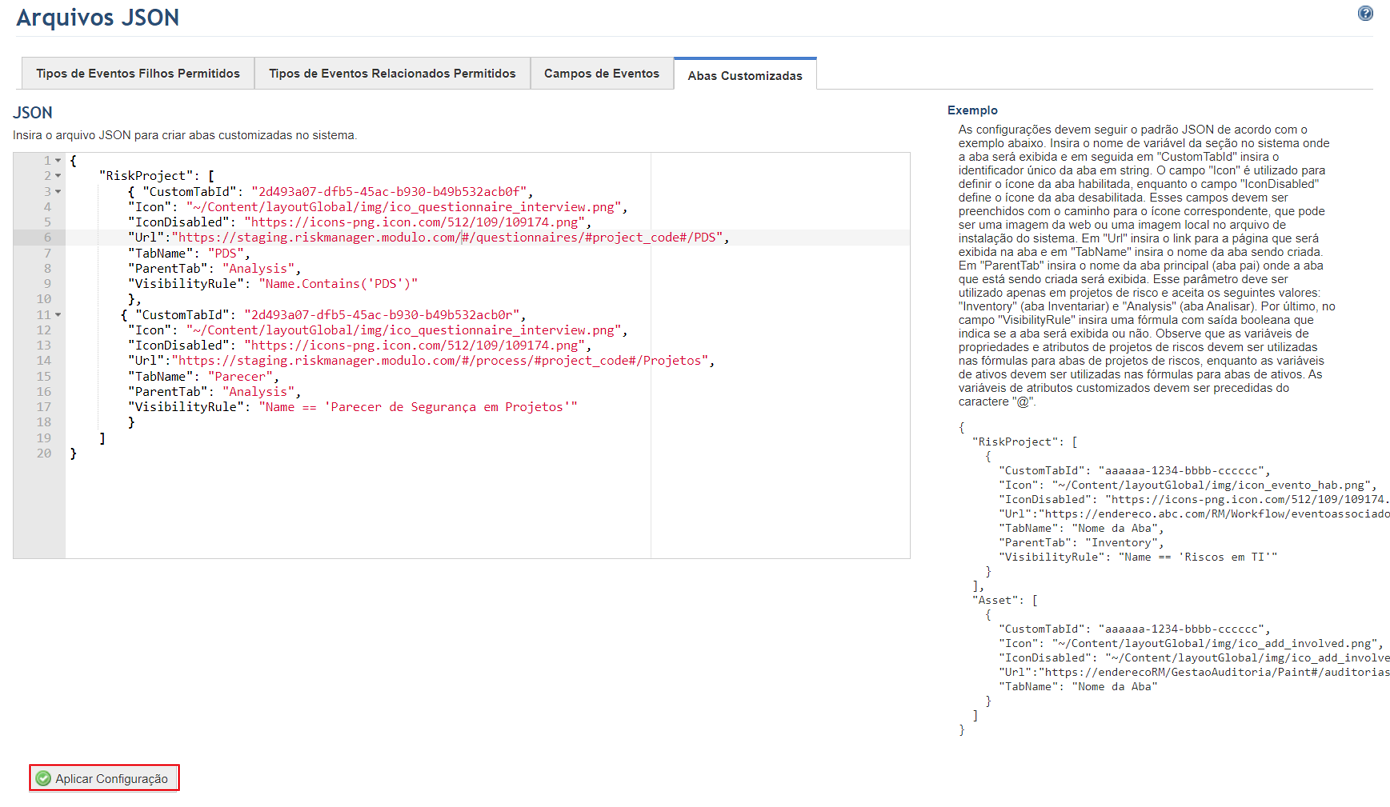Image resolution: width=1390 pixels, height=807 pixels.
Task: Click the 'Parecer de Segurança em Projetos' rule
Action: tap(418, 407)
